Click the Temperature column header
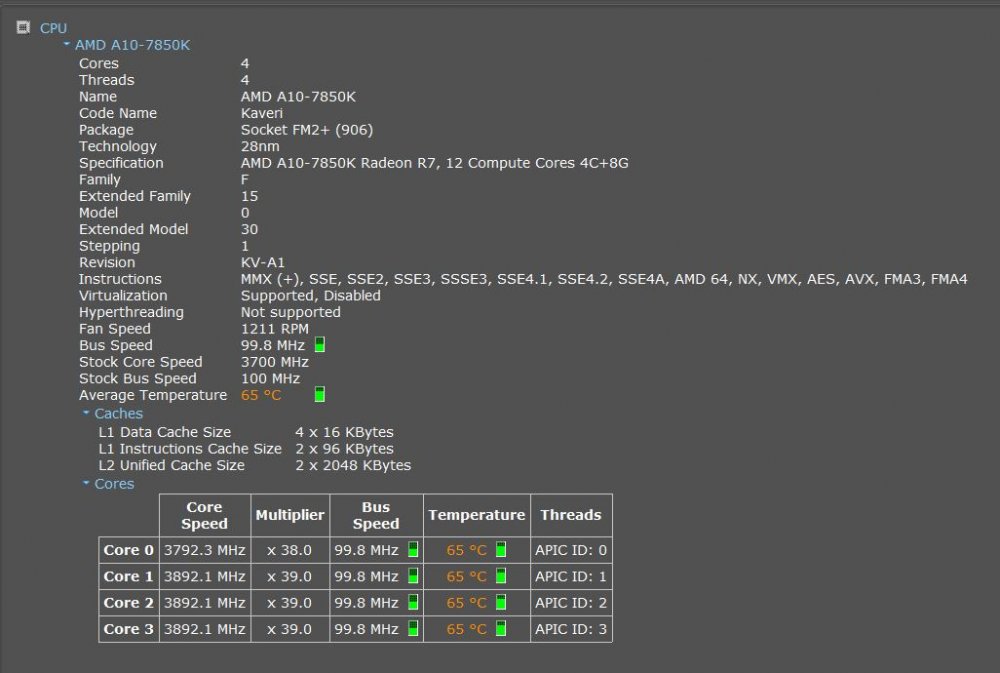The height and width of the screenshot is (673, 1000). (x=476, y=515)
